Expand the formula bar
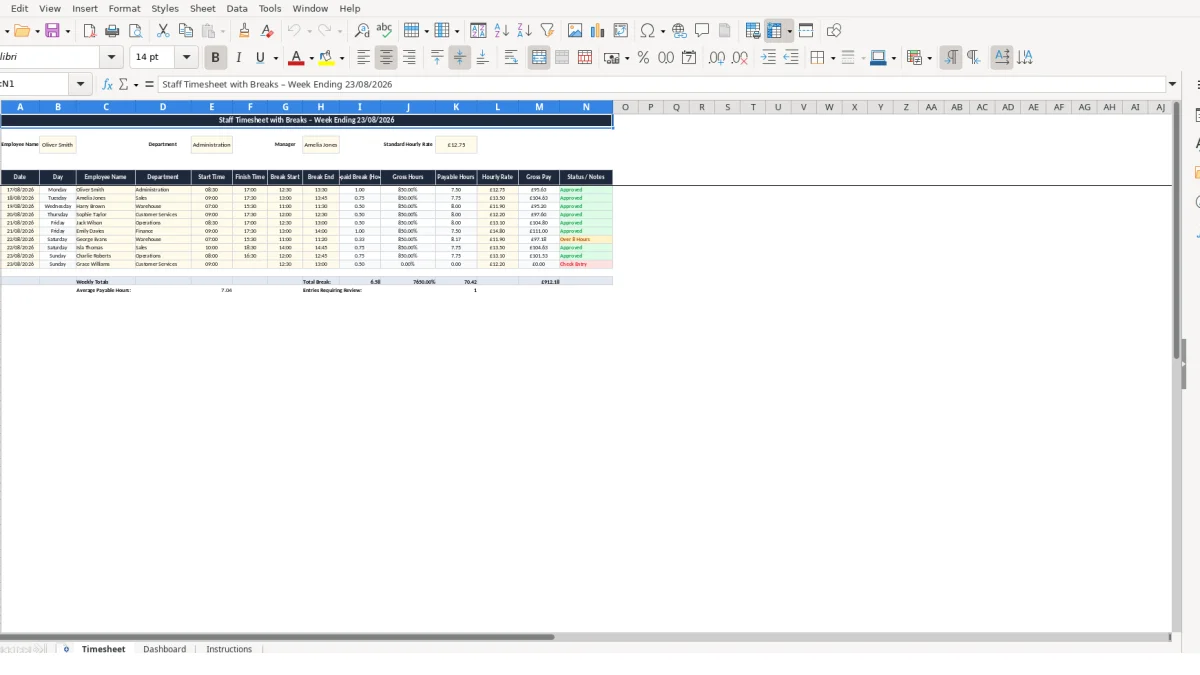Viewport: 1200px width, 675px height. click(1173, 85)
